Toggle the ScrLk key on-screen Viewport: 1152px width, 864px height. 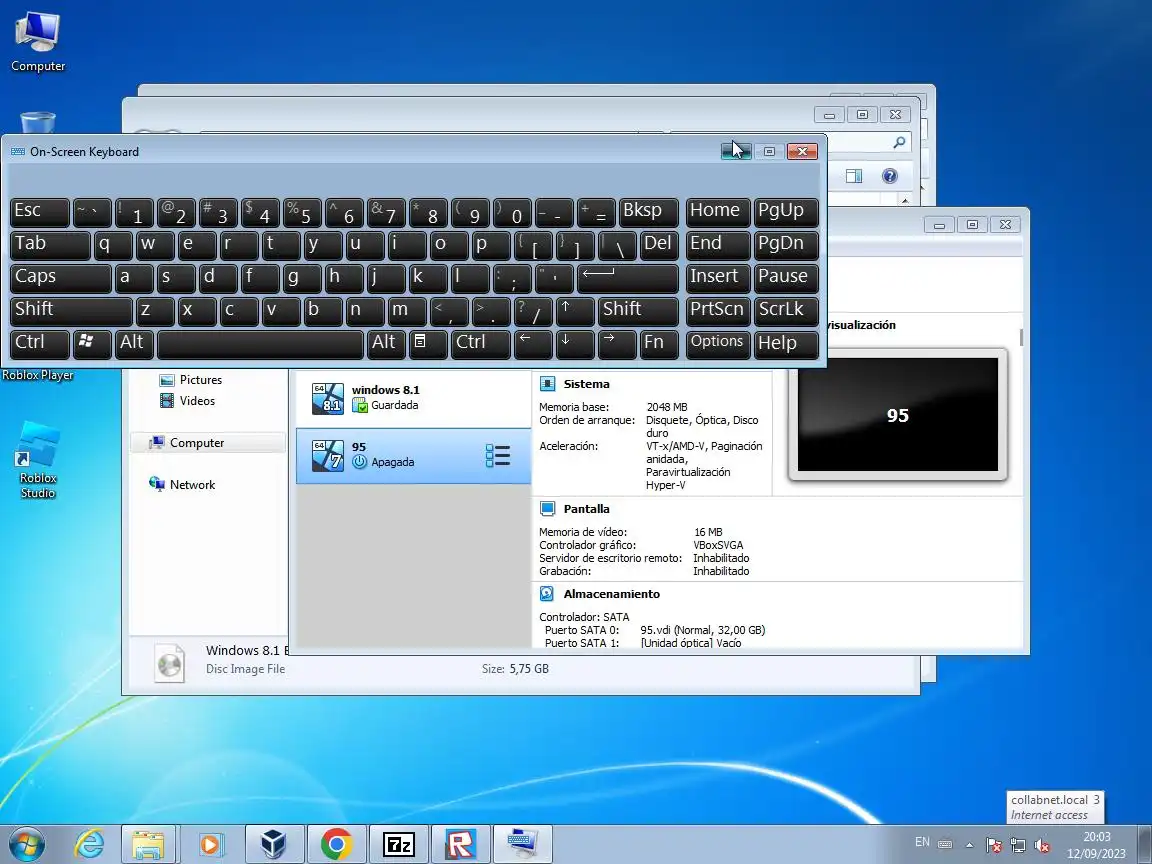coord(786,311)
